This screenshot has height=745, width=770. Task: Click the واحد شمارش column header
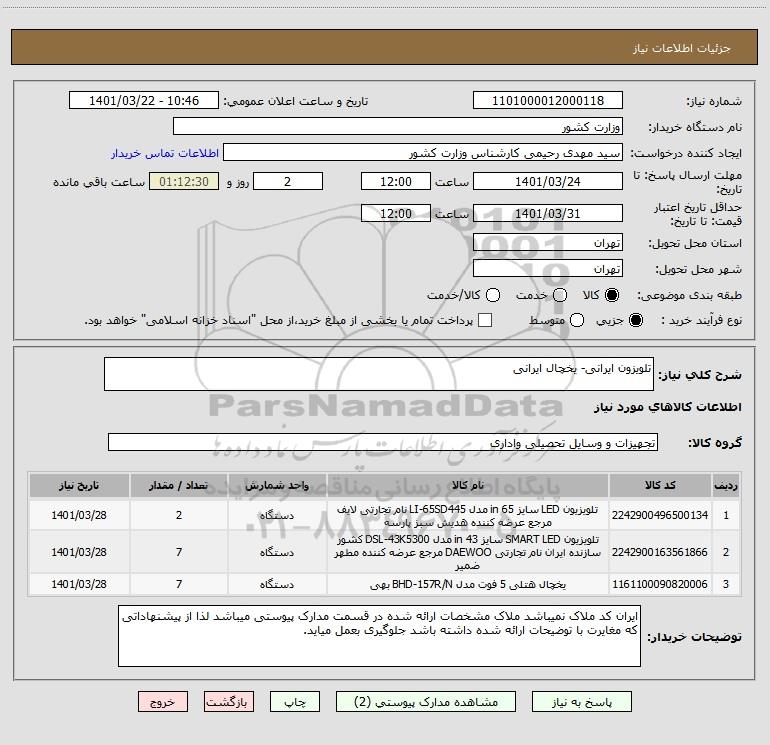pos(277,485)
